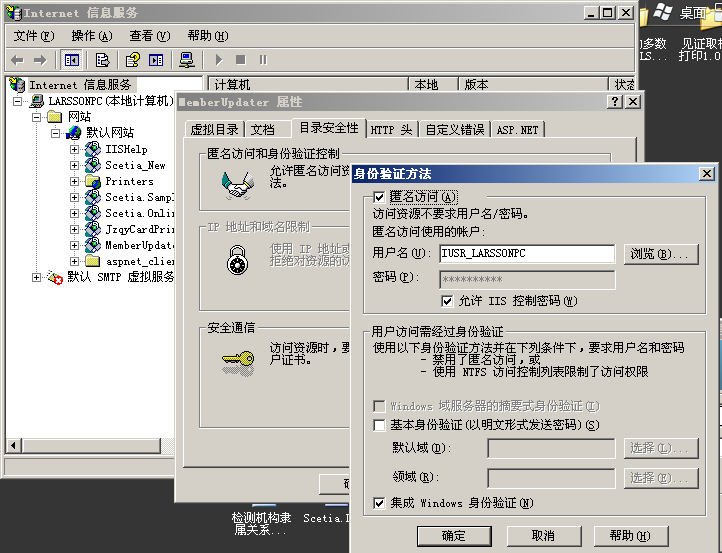Enable 基本身份验证 checkbox

(x=379, y=425)
